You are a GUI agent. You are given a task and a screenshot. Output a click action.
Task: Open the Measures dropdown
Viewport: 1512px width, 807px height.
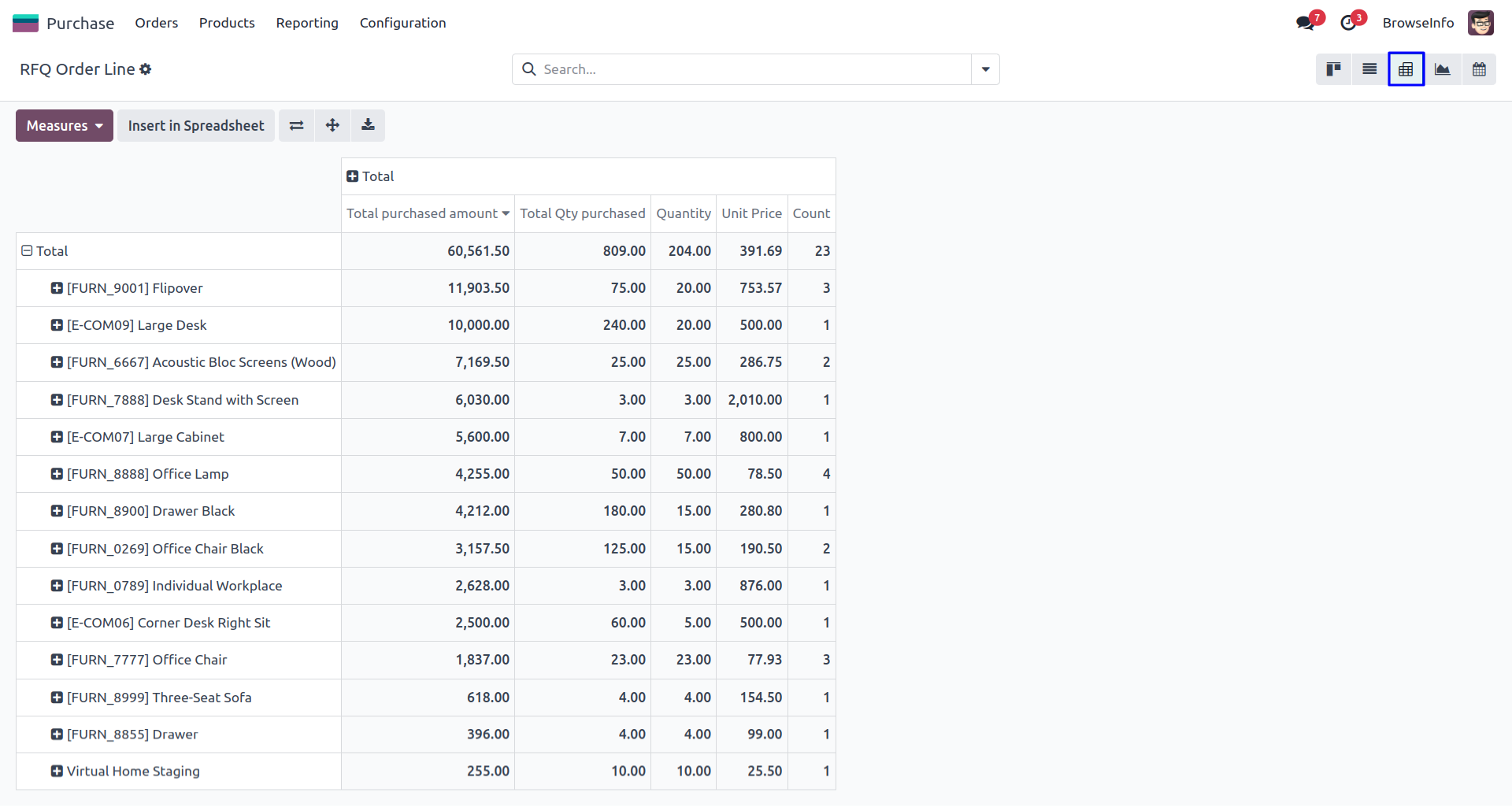(x=65, y=126)
